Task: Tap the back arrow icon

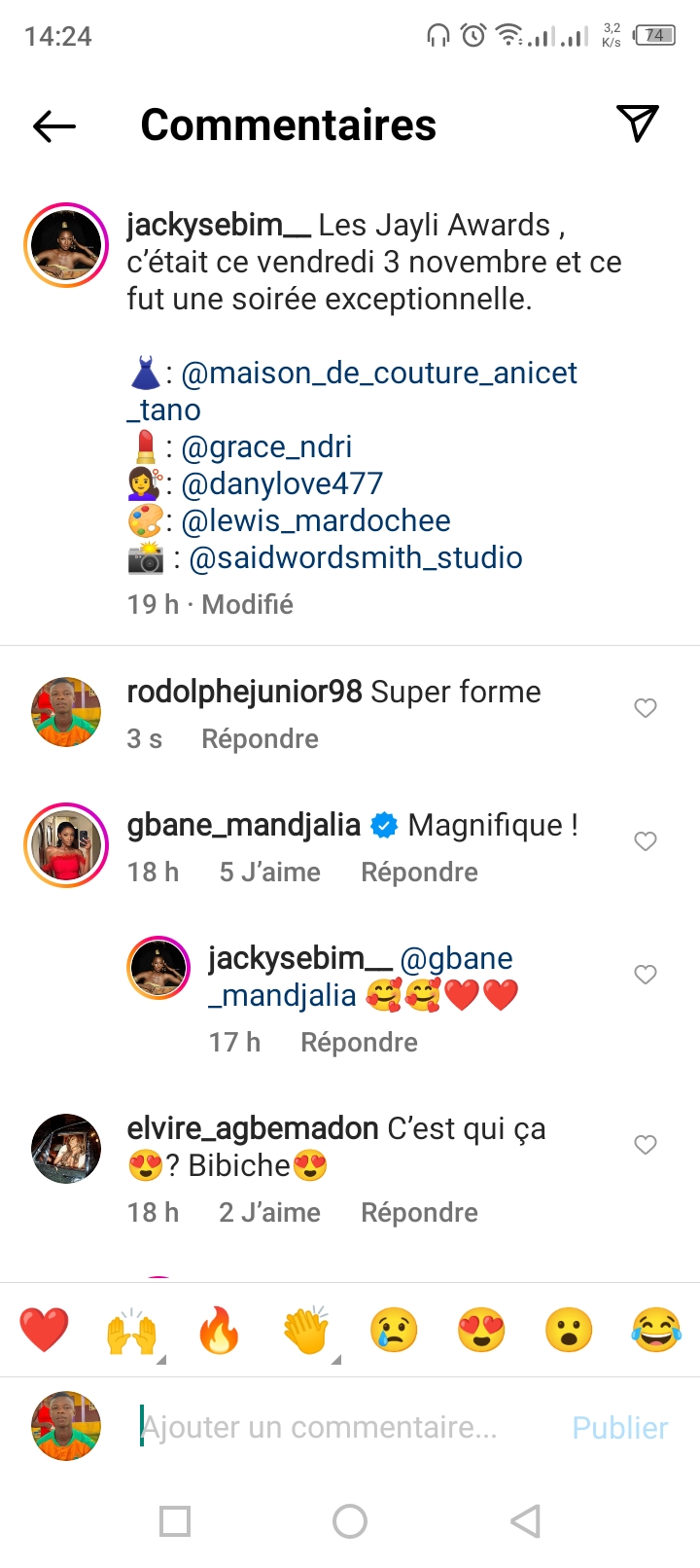Action: click(54, 125)
